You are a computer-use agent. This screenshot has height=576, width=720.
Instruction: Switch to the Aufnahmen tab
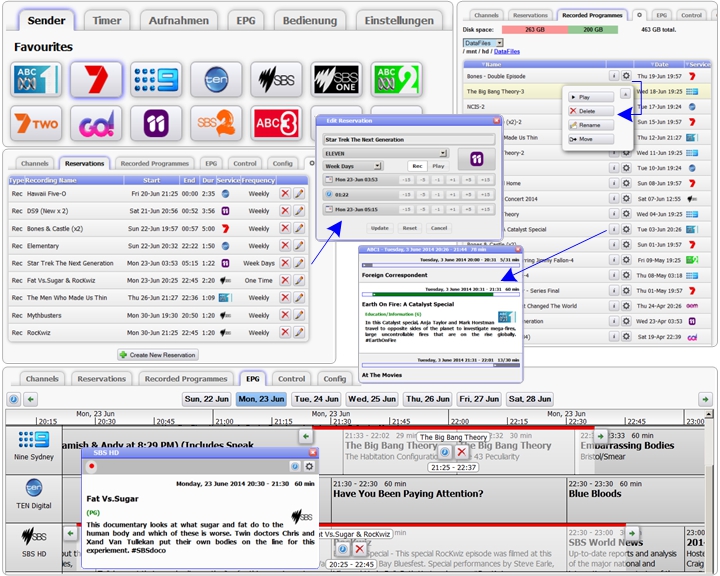(178, 20)
